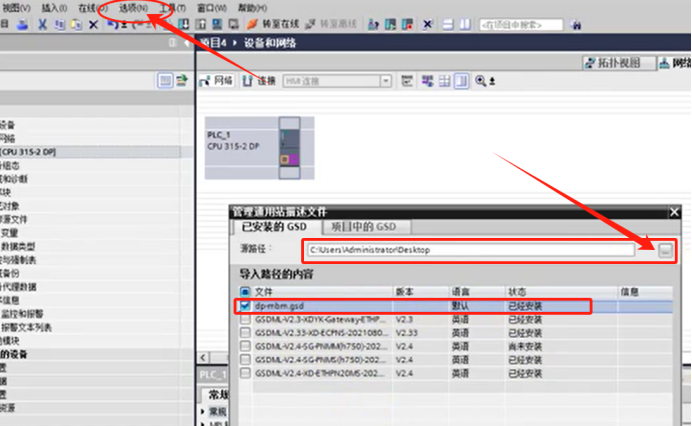692x426 pixels.
Task: Uncheck the dp-mbm.gsd checkbox
Action: click(245, 305)
